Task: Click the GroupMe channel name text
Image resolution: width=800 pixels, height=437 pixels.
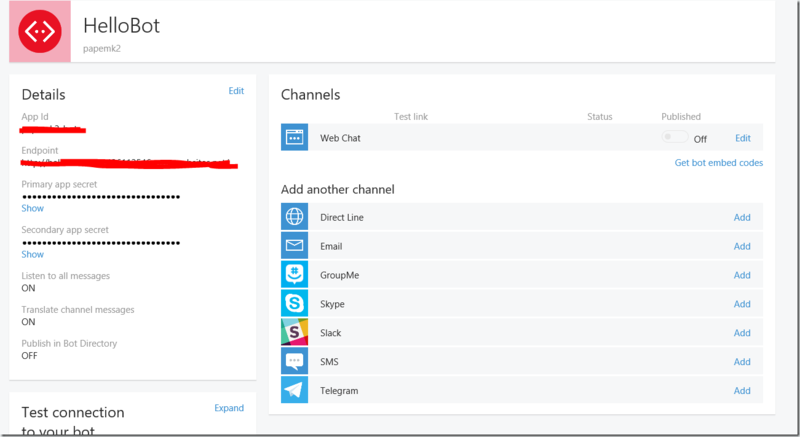Action: 340,275
